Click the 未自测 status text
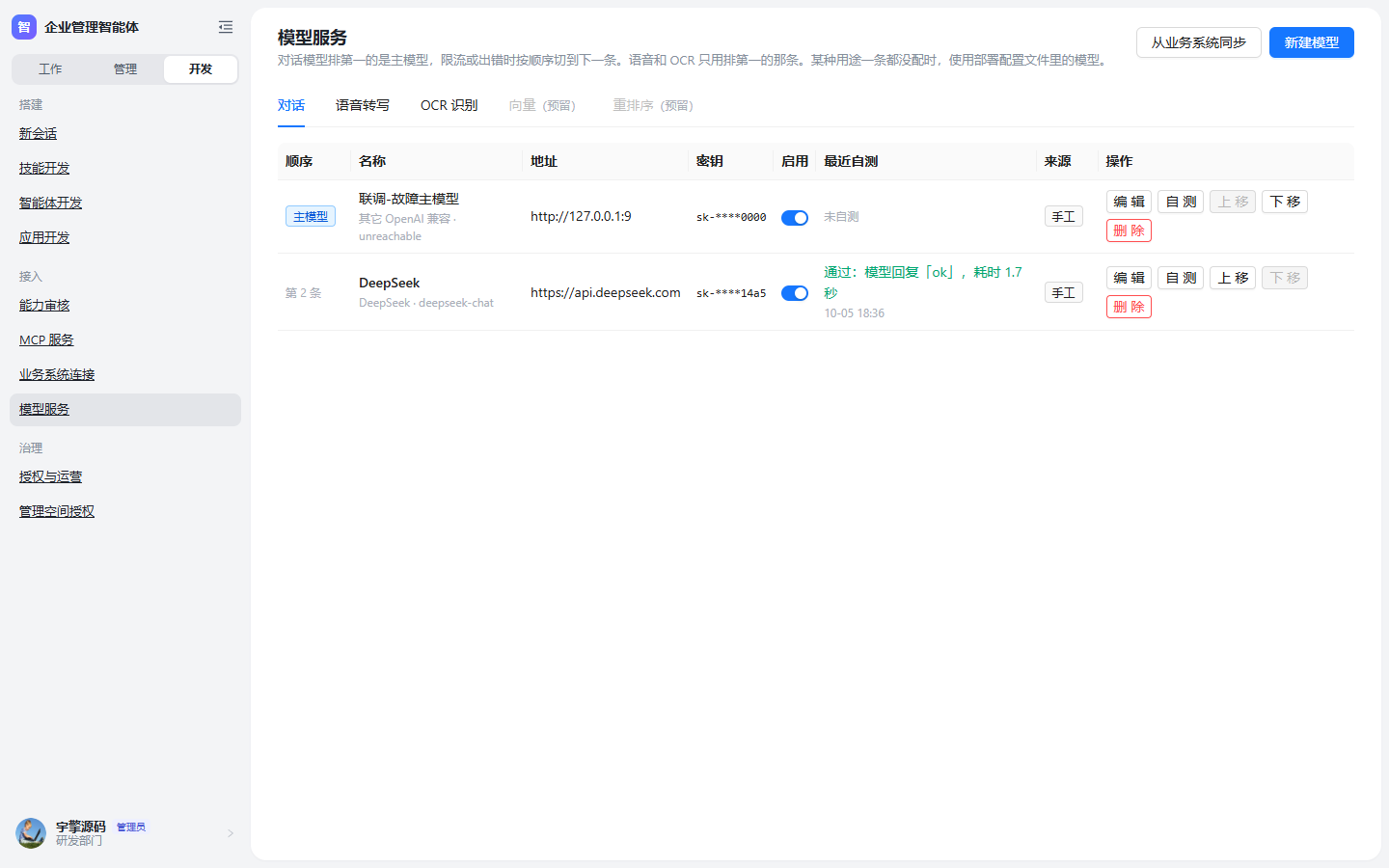The width and height of the screenshot is (1389, 868). click(x=841, y=217)
